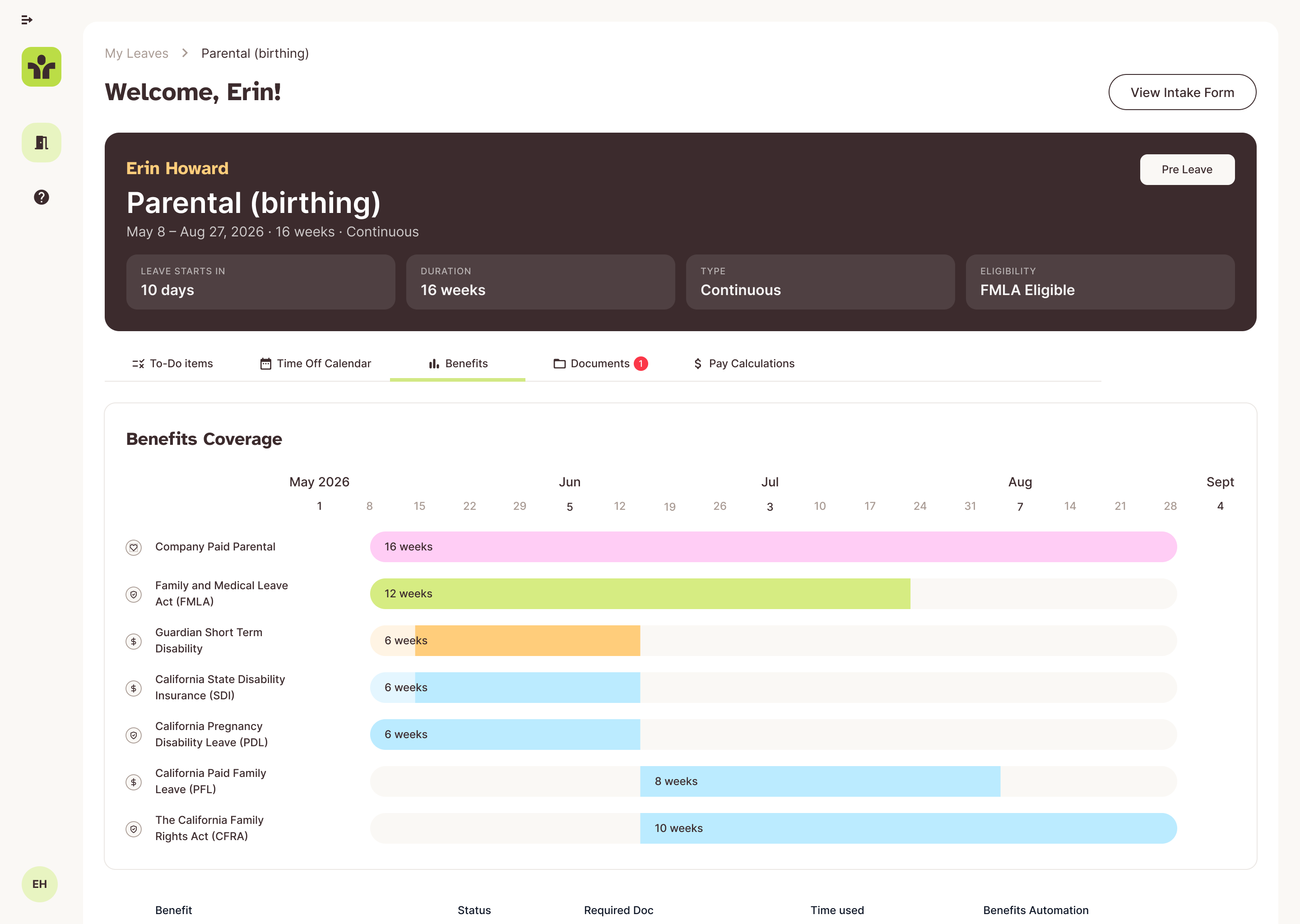Click the Benefits Automation column header
This screenshot has width=1300, height=924.
click(x=1035, y=910)
